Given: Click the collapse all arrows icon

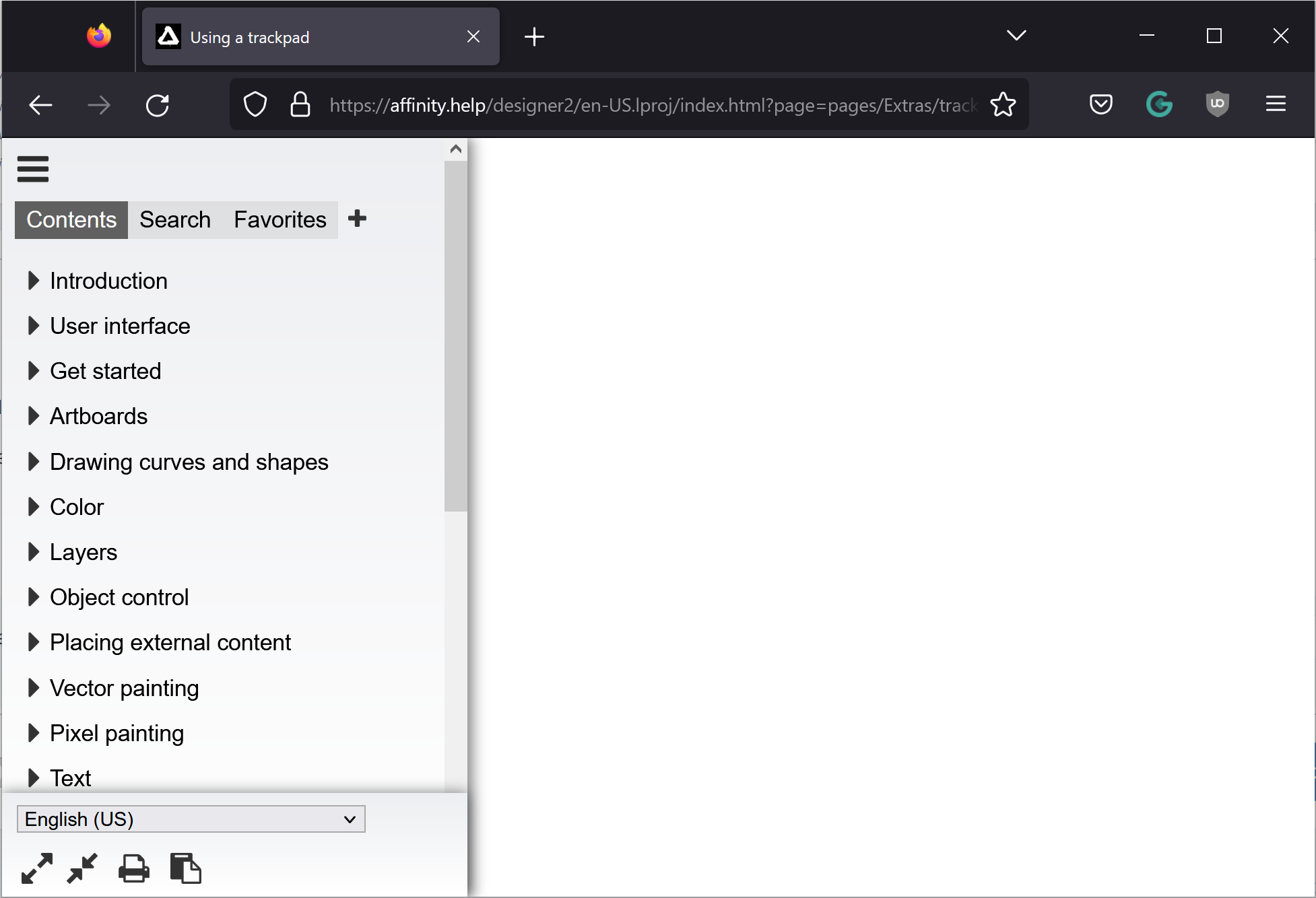Looking at the screenshot, I should coord(82,868).
